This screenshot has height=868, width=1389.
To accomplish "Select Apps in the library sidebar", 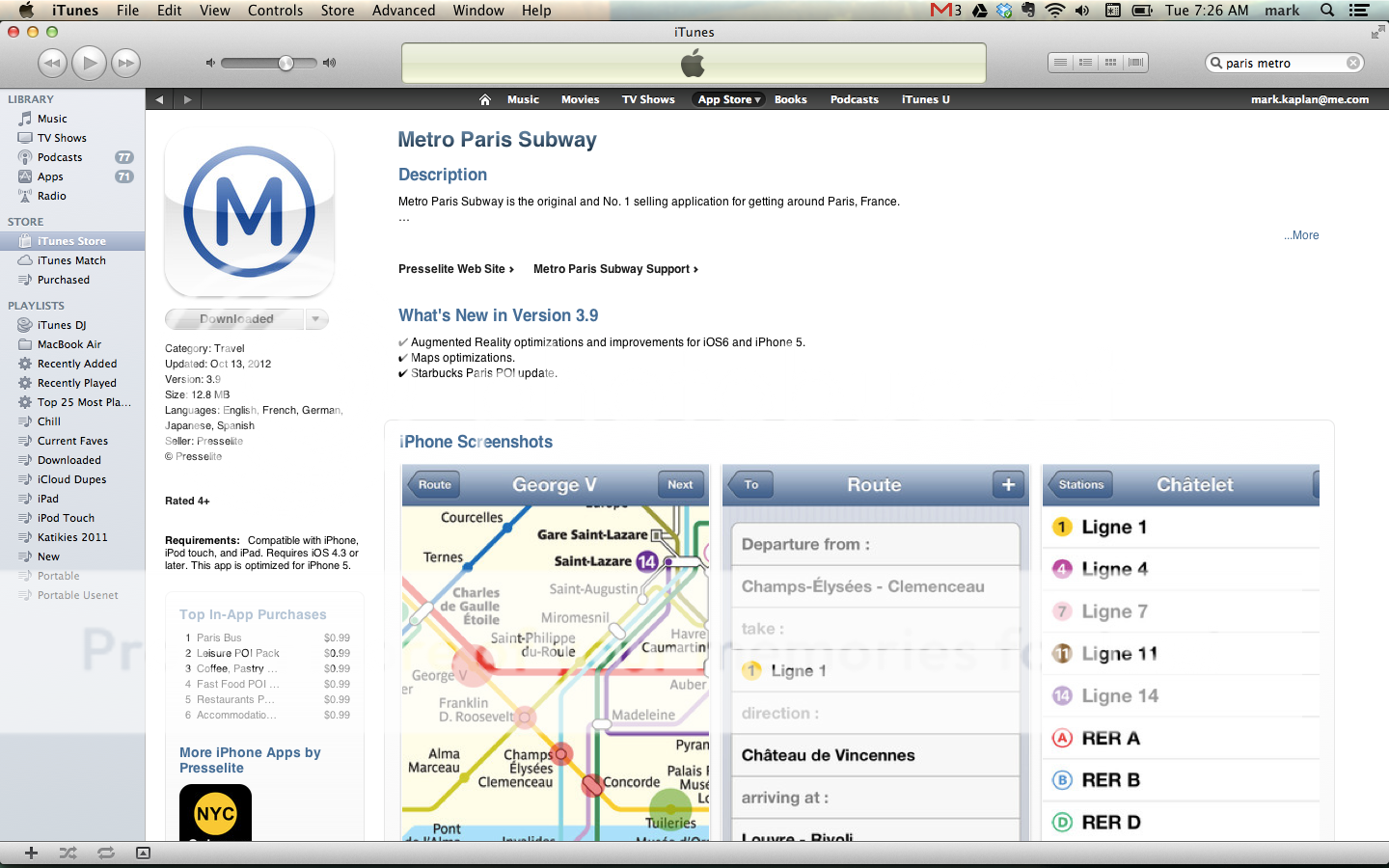I will (72, 176).
